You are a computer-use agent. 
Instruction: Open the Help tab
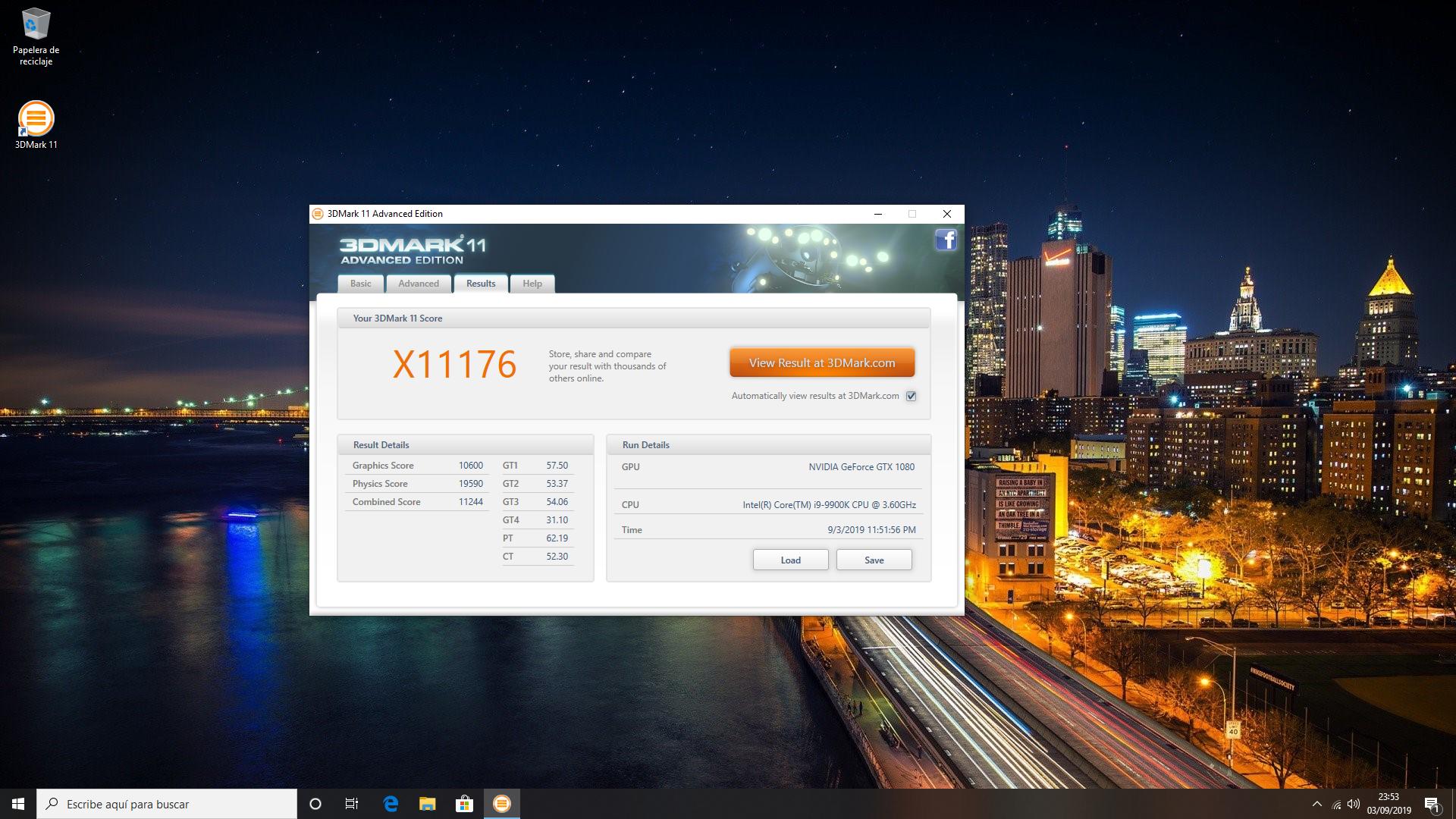[532, 284]
